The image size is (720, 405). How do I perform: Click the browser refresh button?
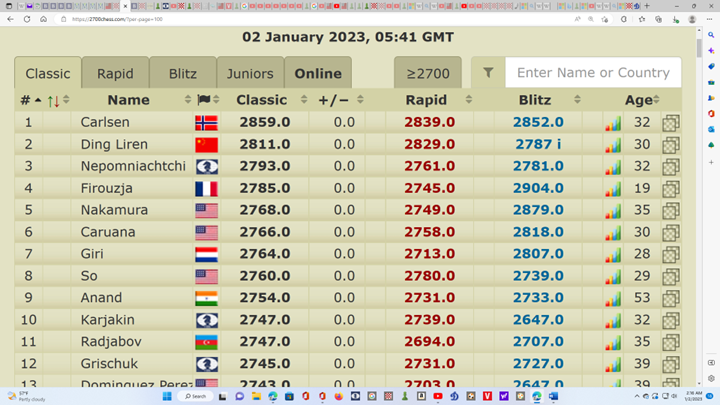[27, 19]
